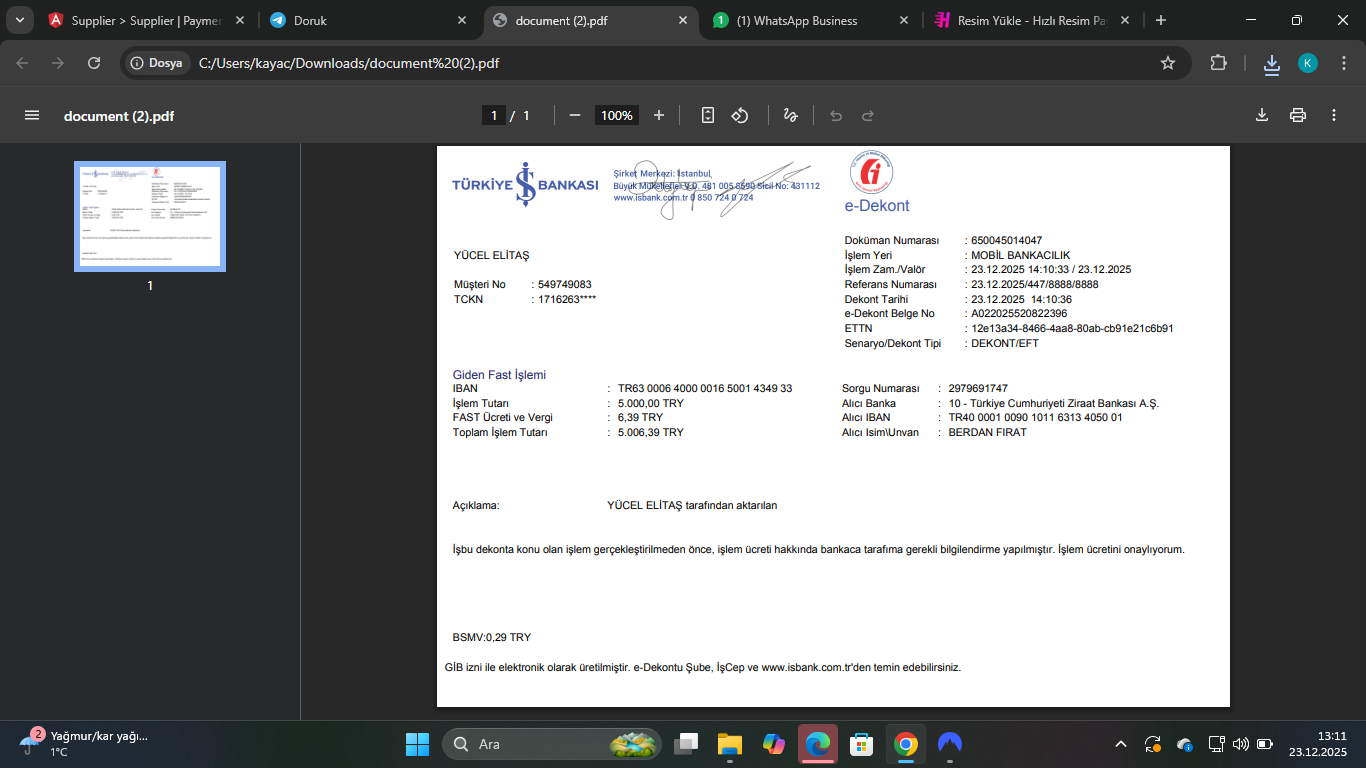Open Google Chrome from taskbar

[x=906, y=744]
